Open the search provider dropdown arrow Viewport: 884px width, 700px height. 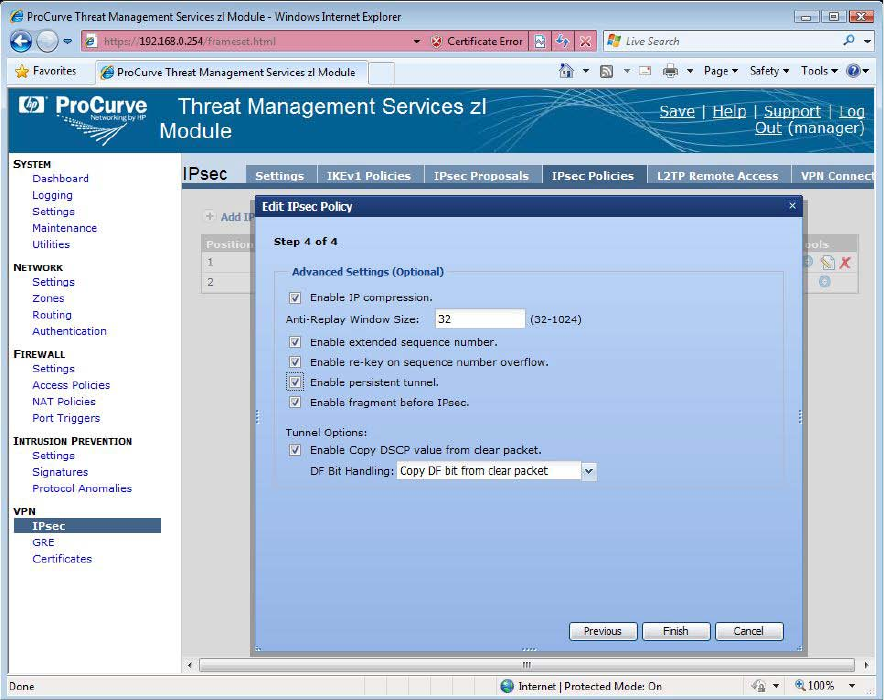pyautogui.click(x=867, y=41)
